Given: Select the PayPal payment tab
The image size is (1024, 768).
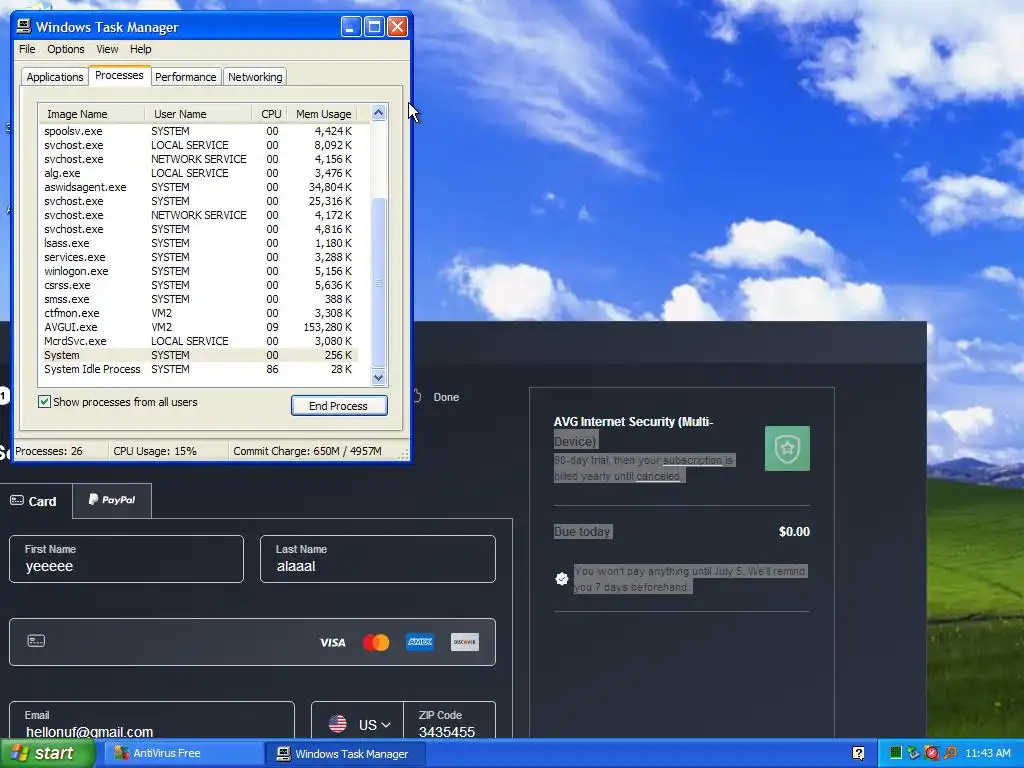Looking at the screenshot, I should (x=112, y=500).
